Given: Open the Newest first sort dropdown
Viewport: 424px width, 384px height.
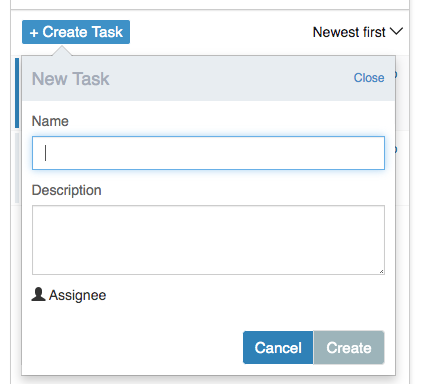Looking at the screenshot, I should 358,32.
